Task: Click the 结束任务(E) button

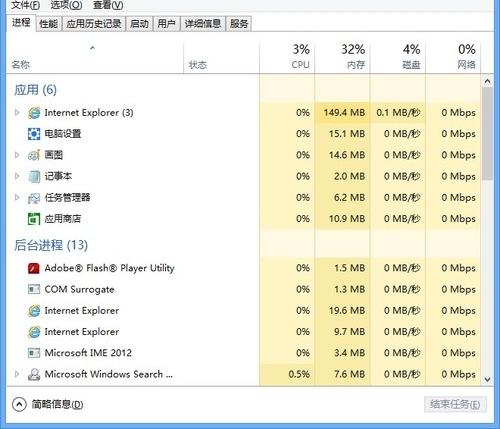Action: click(x=455, y=405)
